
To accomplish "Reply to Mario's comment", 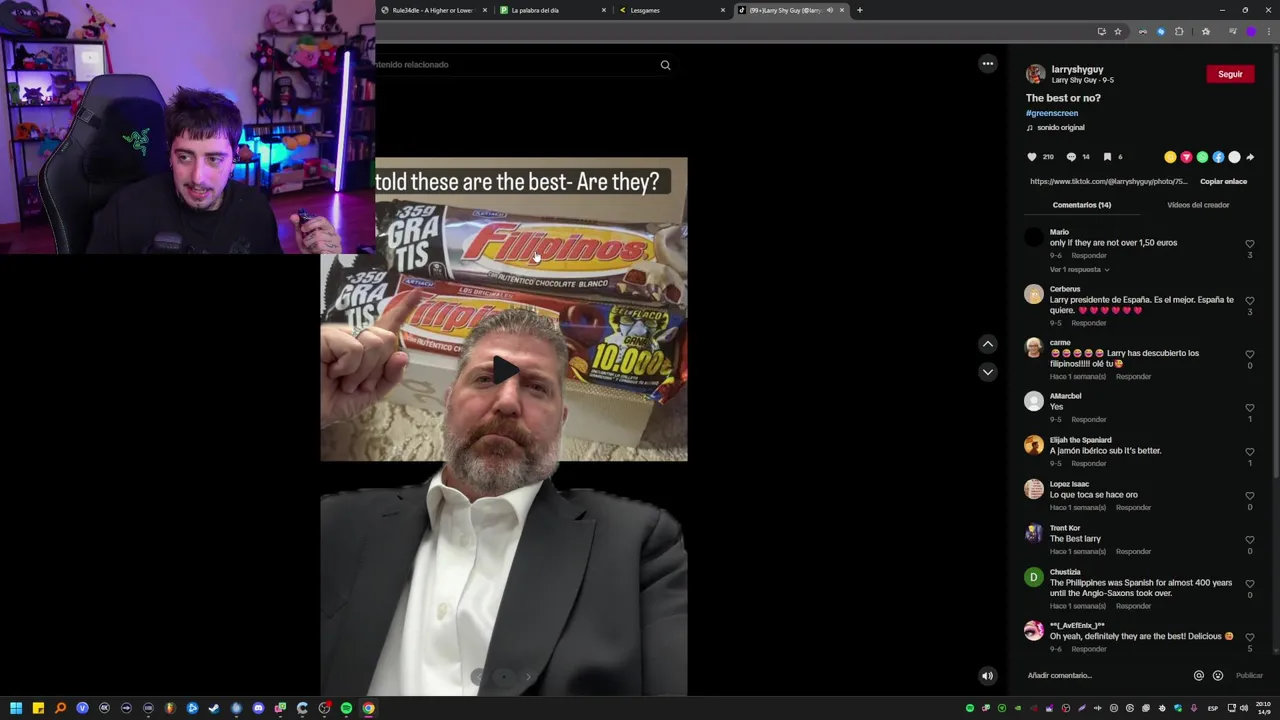I will tap(1089, 256).
